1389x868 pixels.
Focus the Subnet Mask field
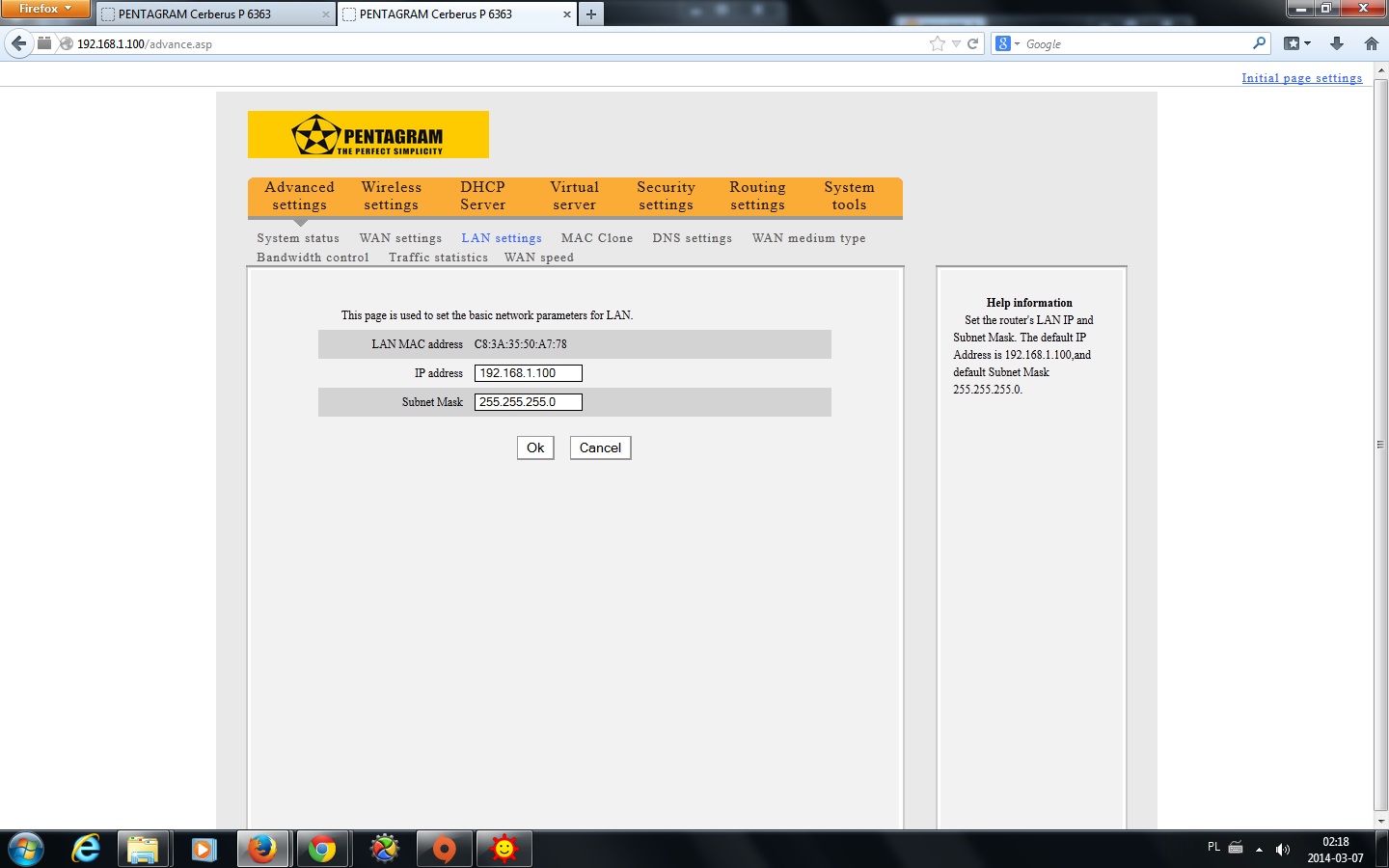529,402
